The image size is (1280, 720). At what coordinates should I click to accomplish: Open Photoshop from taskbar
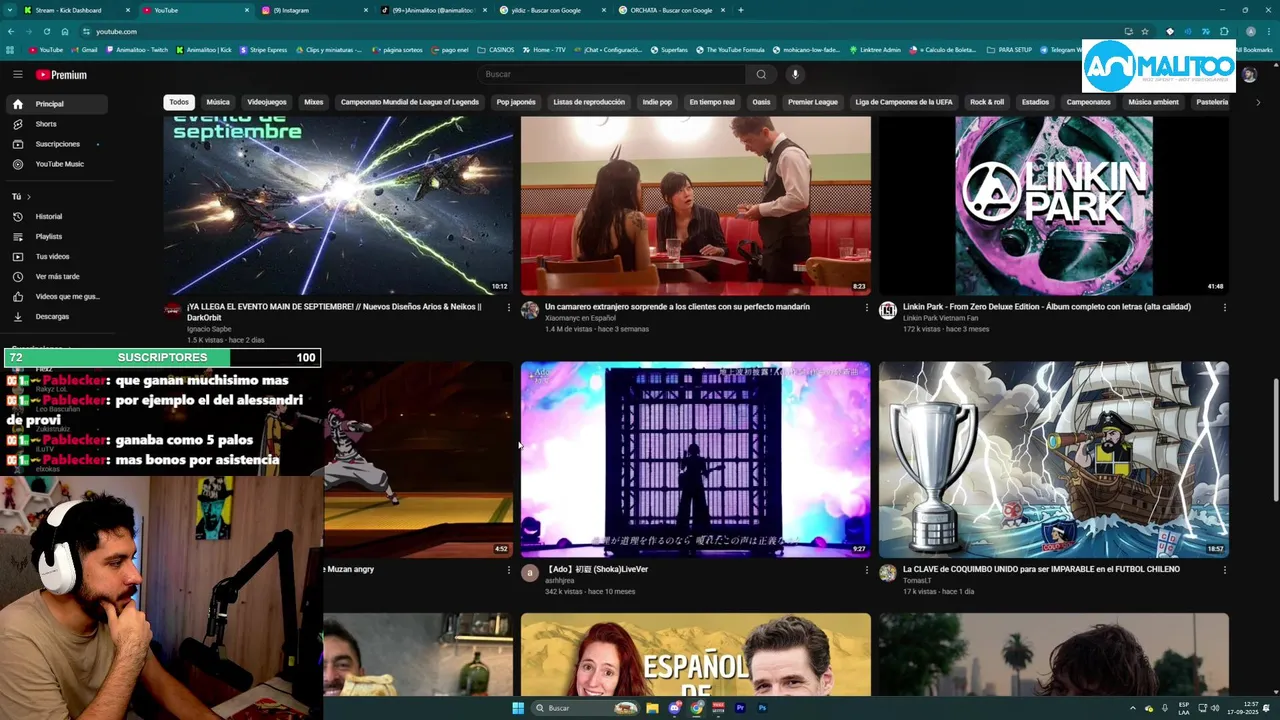[762, 708]
